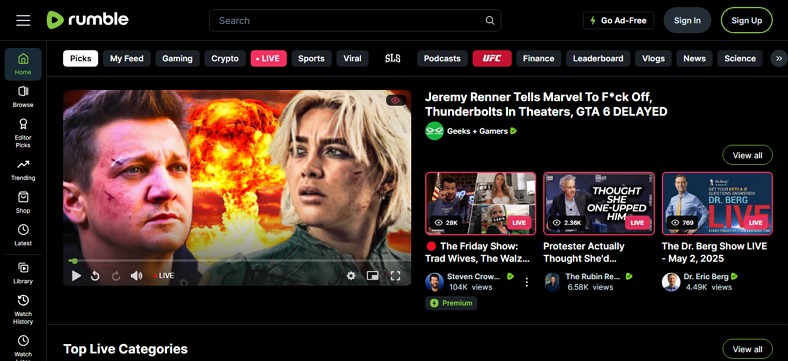This screenshot has height=361, width=788.
Task: Click the search magnifier icon
Action: click(489, 21)
